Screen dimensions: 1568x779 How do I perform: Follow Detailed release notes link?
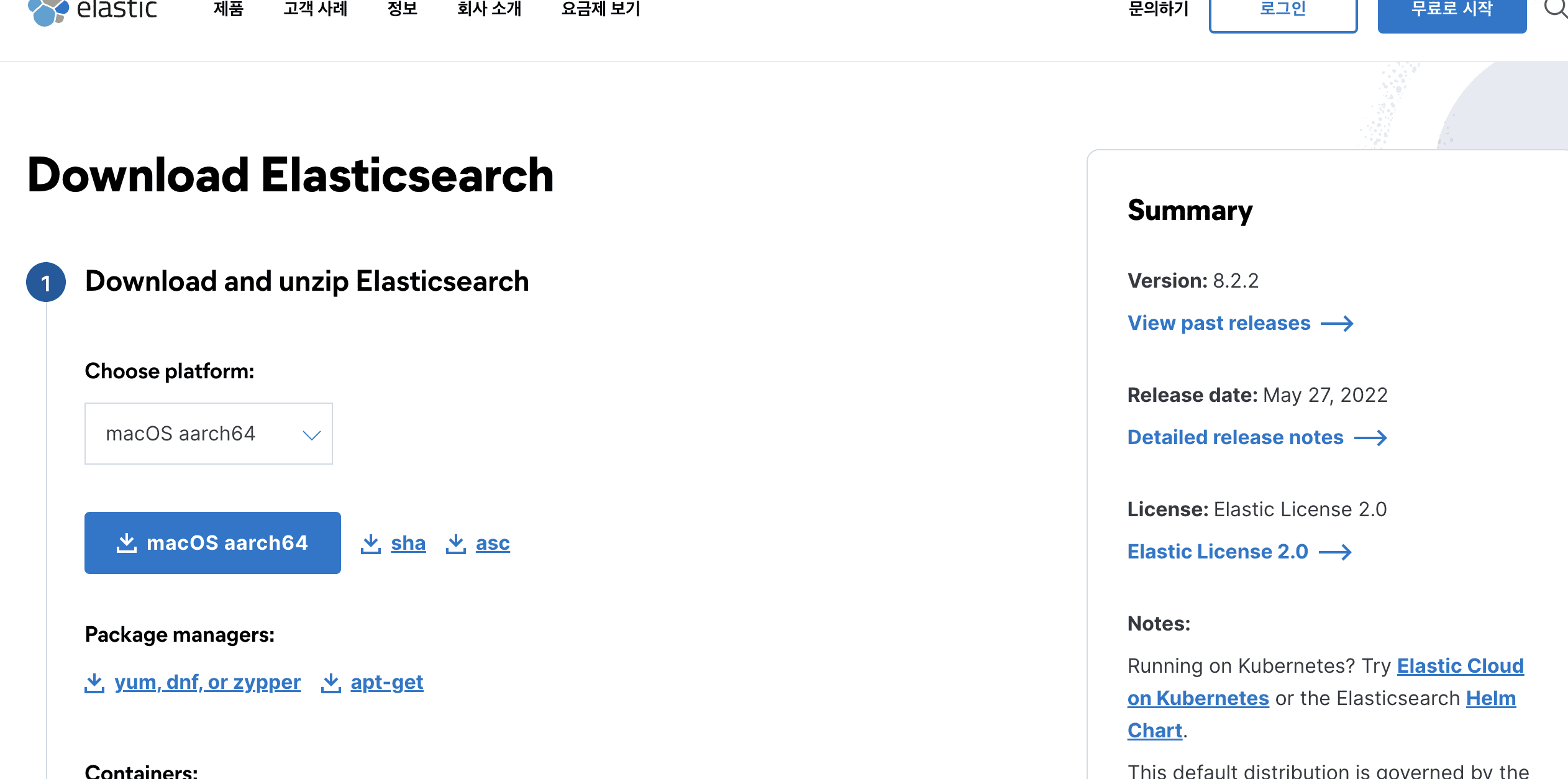(1236, 437)
